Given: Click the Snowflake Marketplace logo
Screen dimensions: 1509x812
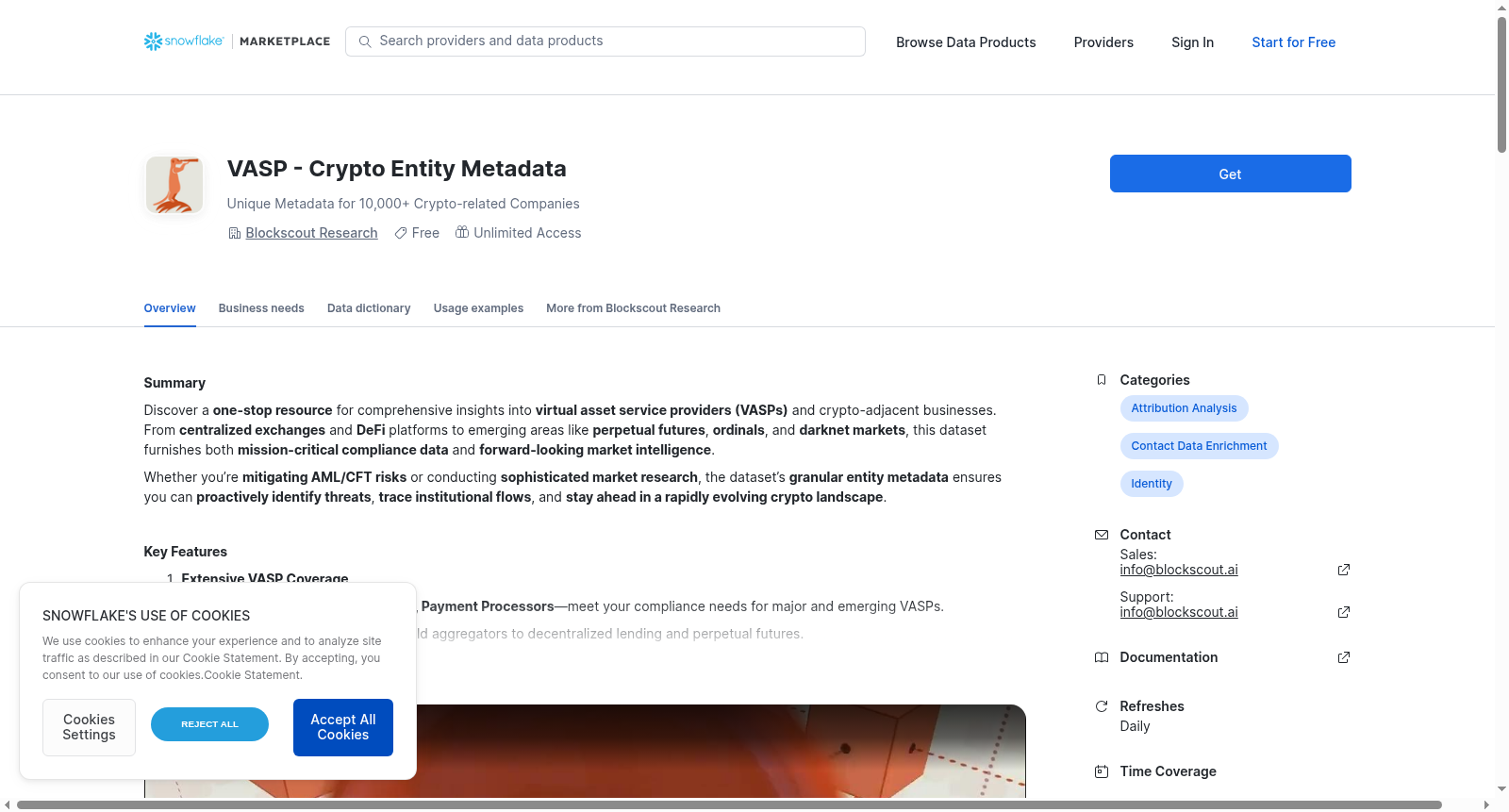Looking at the screenshot, I should click(237, 41).
